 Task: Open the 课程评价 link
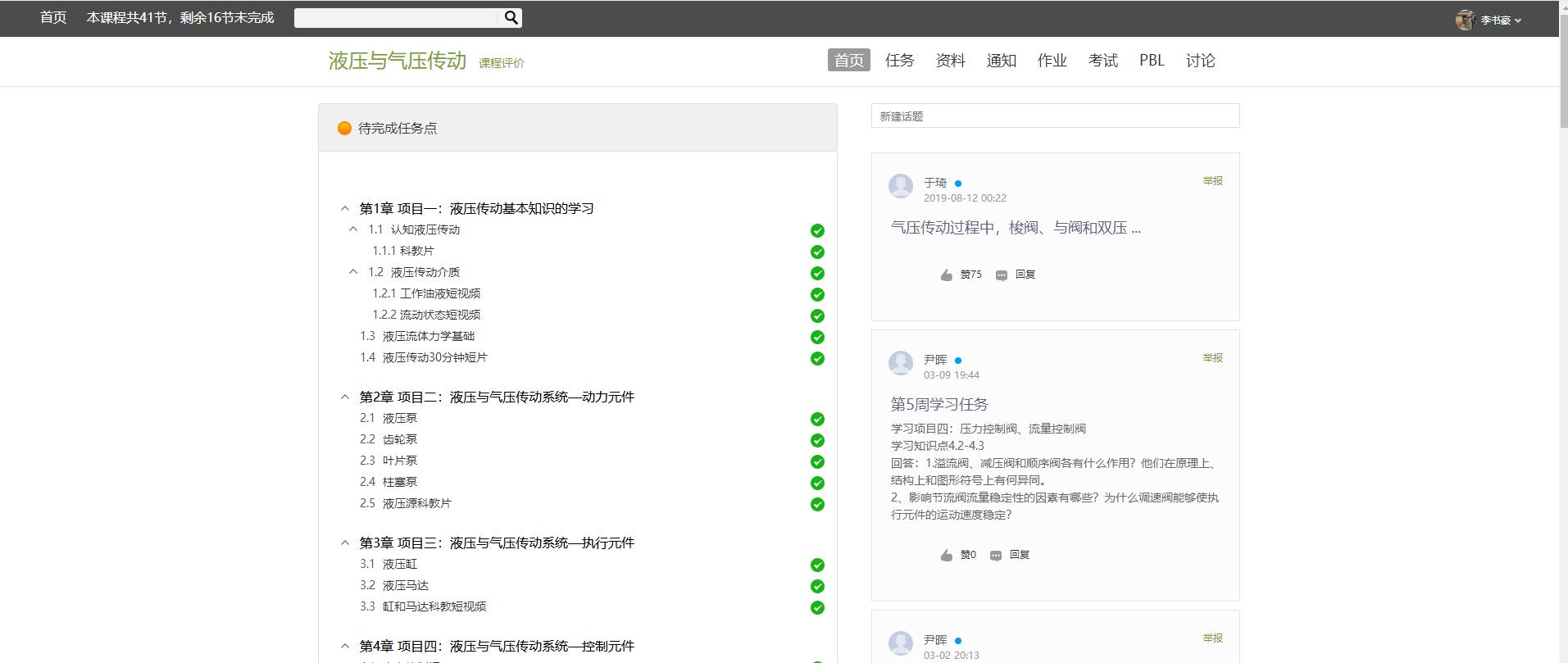501,63
